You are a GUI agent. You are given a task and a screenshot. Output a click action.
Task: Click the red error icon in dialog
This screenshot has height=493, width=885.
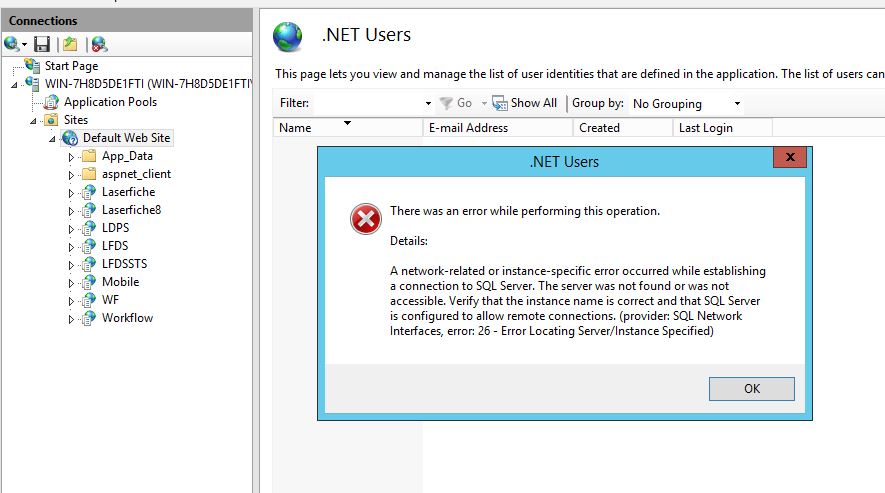[365, 219]
